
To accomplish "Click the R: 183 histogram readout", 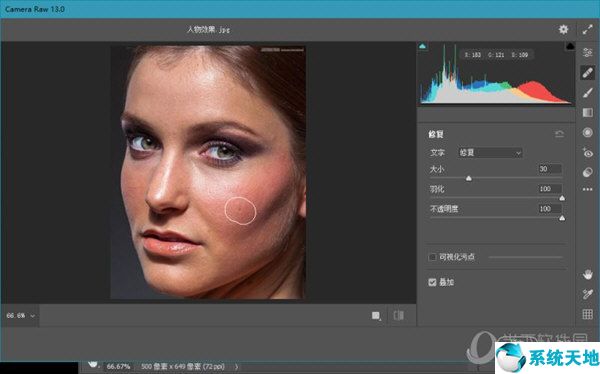I will coord(473,55).
